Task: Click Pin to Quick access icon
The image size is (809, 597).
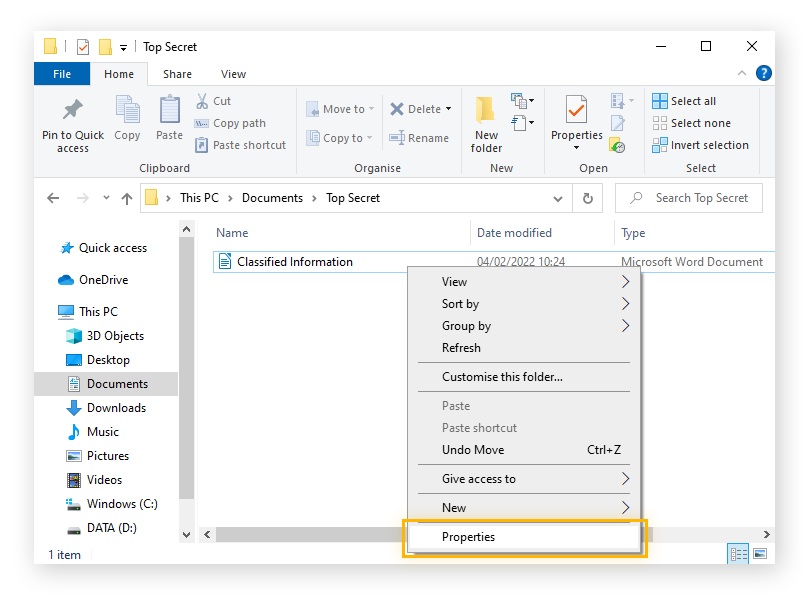Action: (73, 109)
